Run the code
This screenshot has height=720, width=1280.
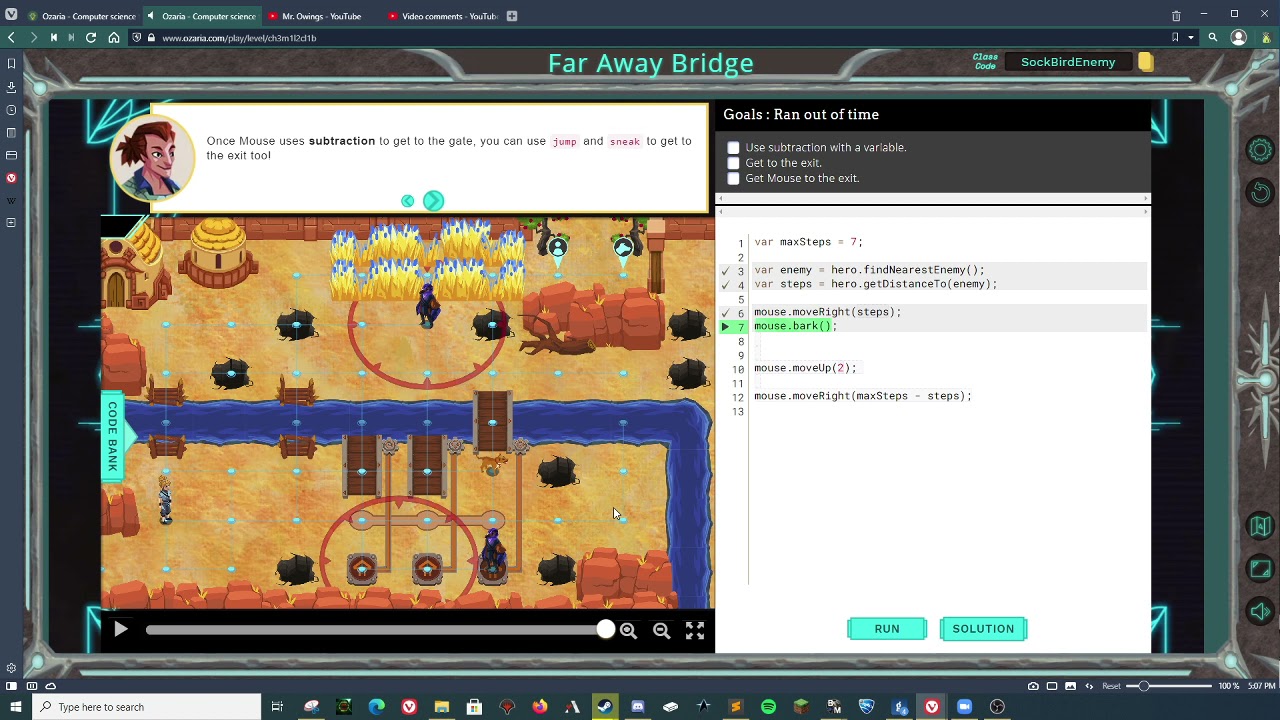click(x=887, y=629)
